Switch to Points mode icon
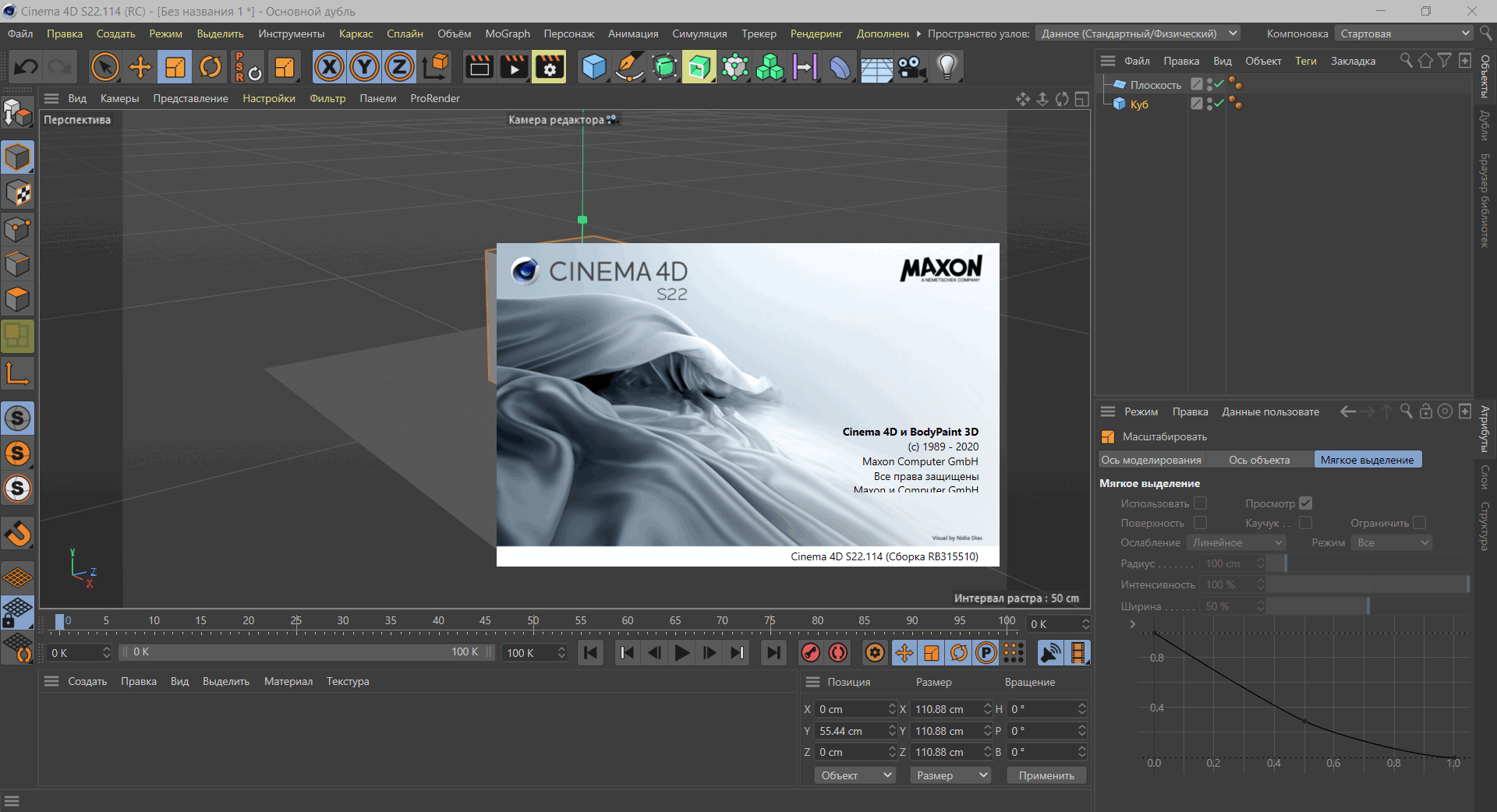The image size is (1497, 812). pos(17,229)
